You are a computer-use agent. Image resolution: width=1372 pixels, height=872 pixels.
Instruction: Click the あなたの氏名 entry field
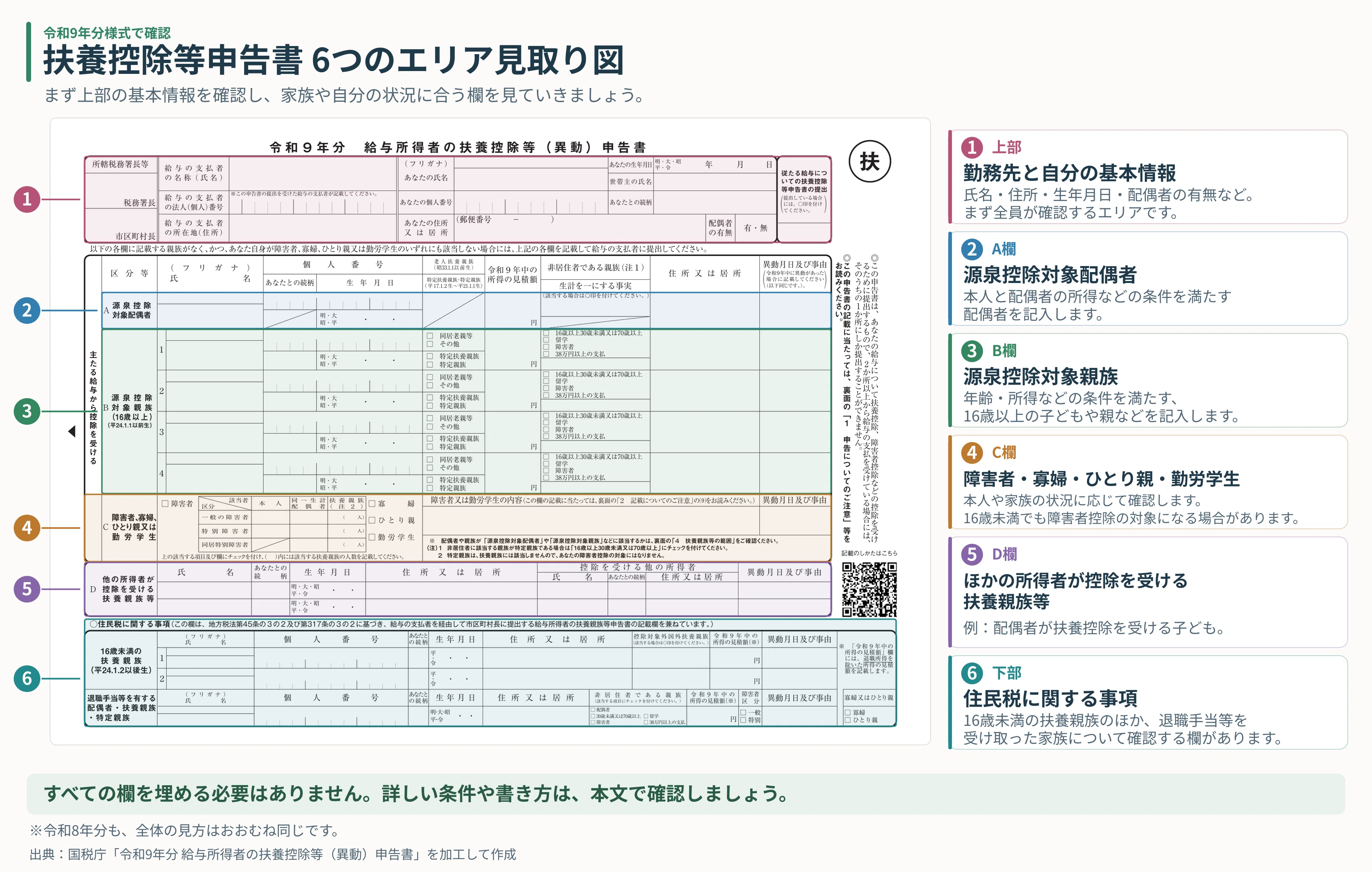pyautogui.click(x=531, y=179)
